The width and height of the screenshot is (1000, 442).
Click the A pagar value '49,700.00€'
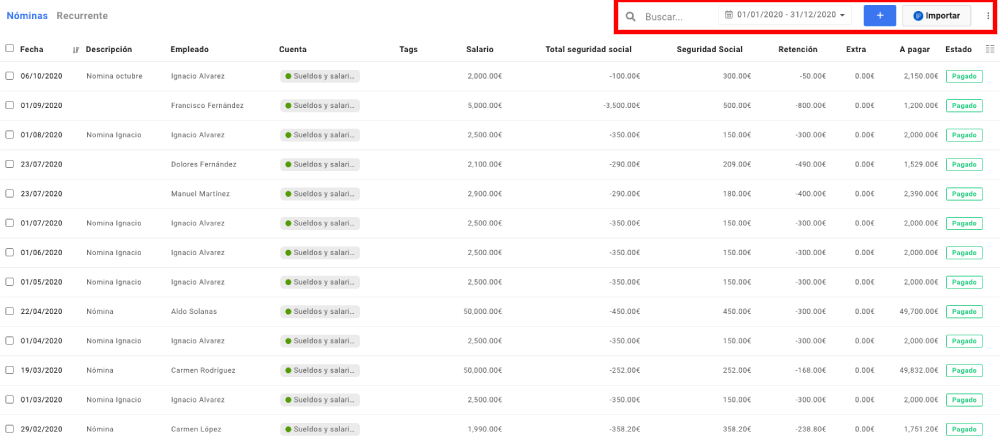point(917,311)
